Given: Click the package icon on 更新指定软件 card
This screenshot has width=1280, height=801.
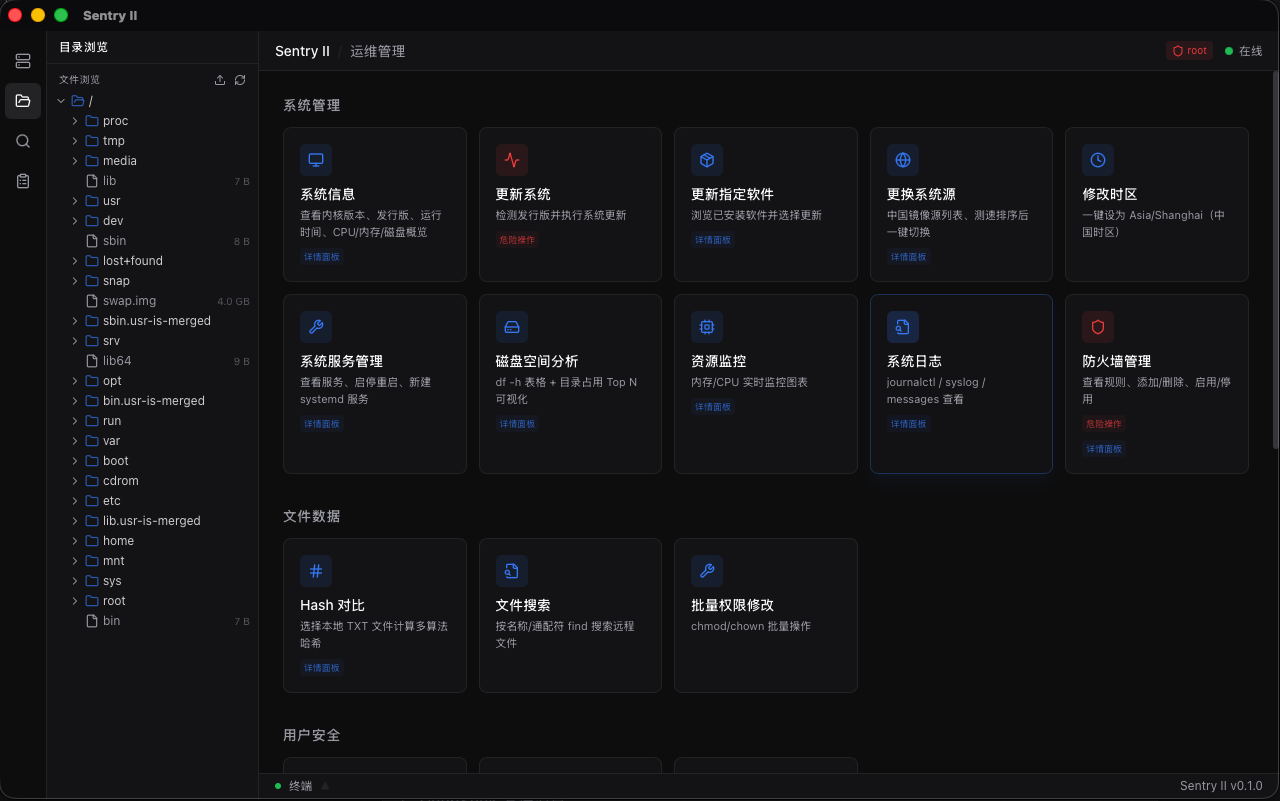Looking at the screenshot, I should tap(707, 160).
